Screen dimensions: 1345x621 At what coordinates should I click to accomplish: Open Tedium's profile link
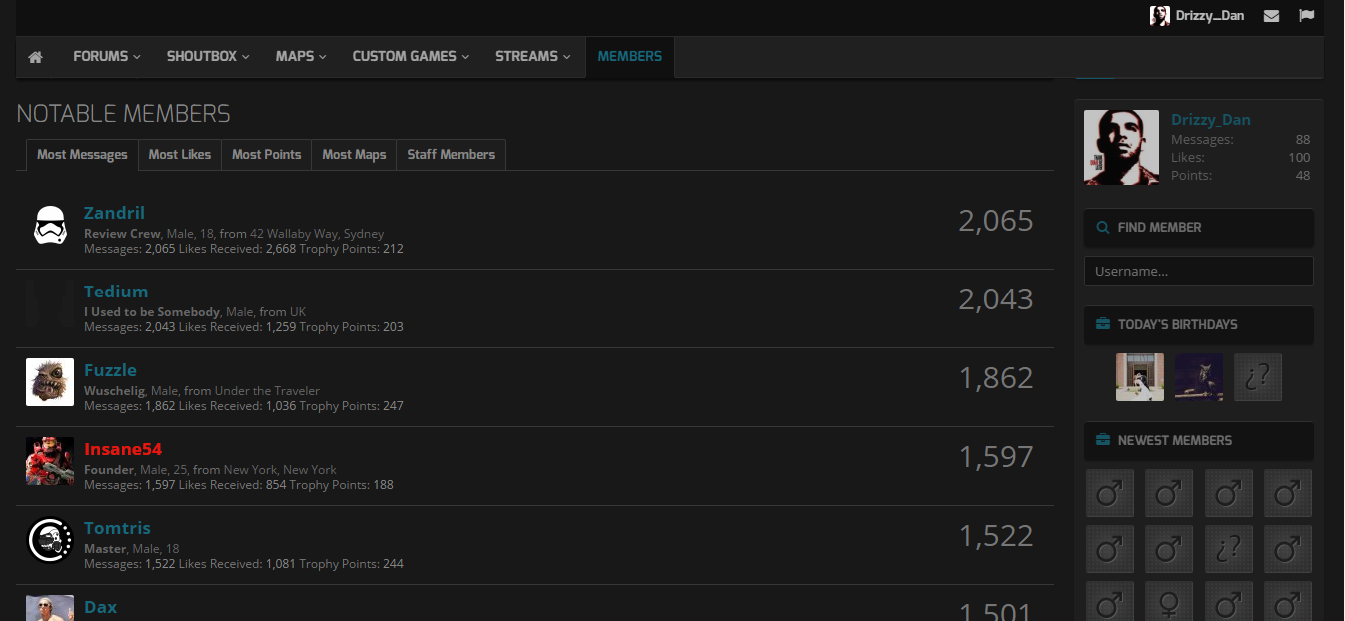(x=116, y=292)
